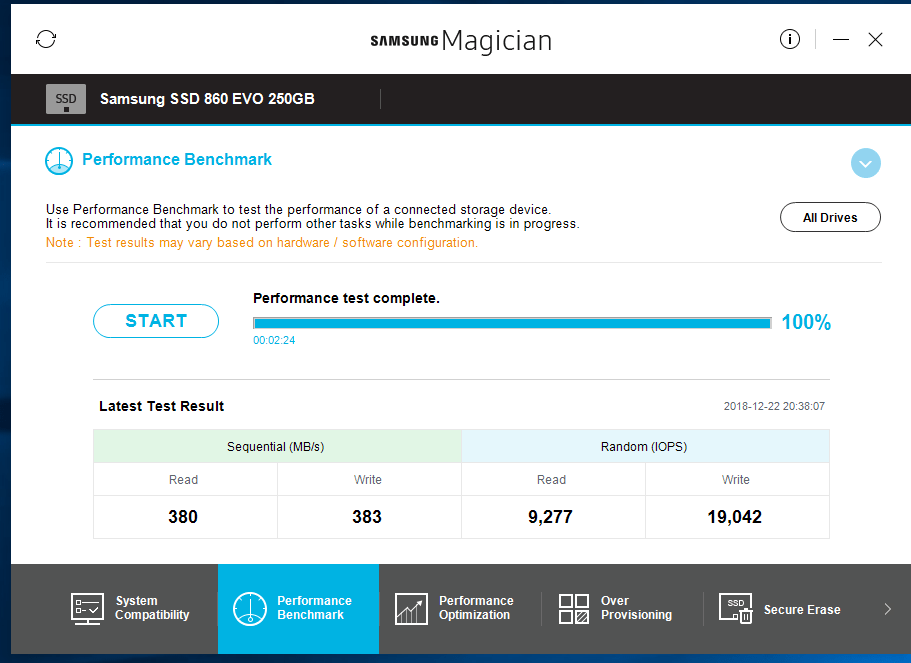Screen dimensions: 911x663
Task: Click the Performance Benchmark section title
Action: coord(177,160)
